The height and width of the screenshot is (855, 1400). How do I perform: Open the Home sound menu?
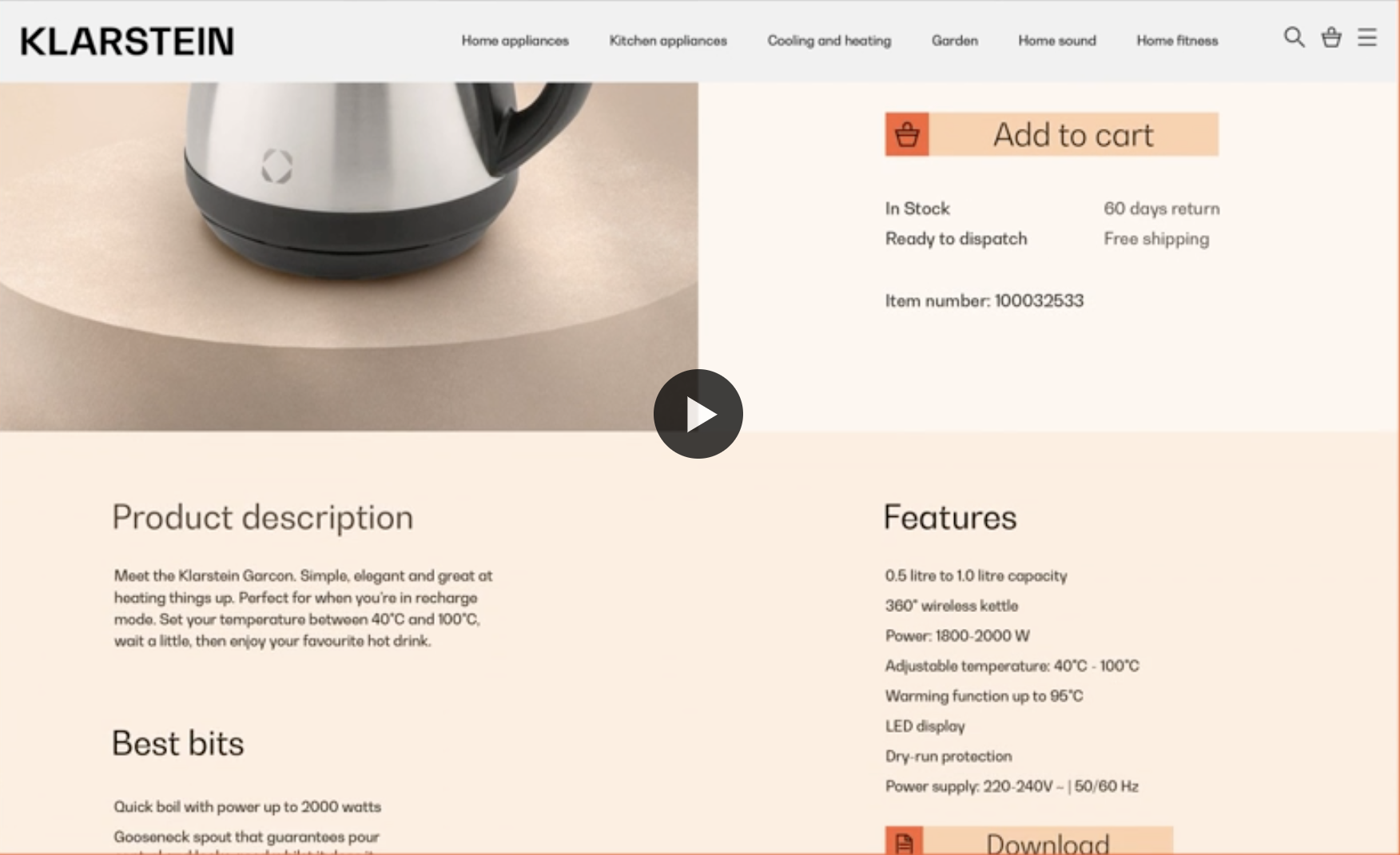click(x=1057, y=41)
